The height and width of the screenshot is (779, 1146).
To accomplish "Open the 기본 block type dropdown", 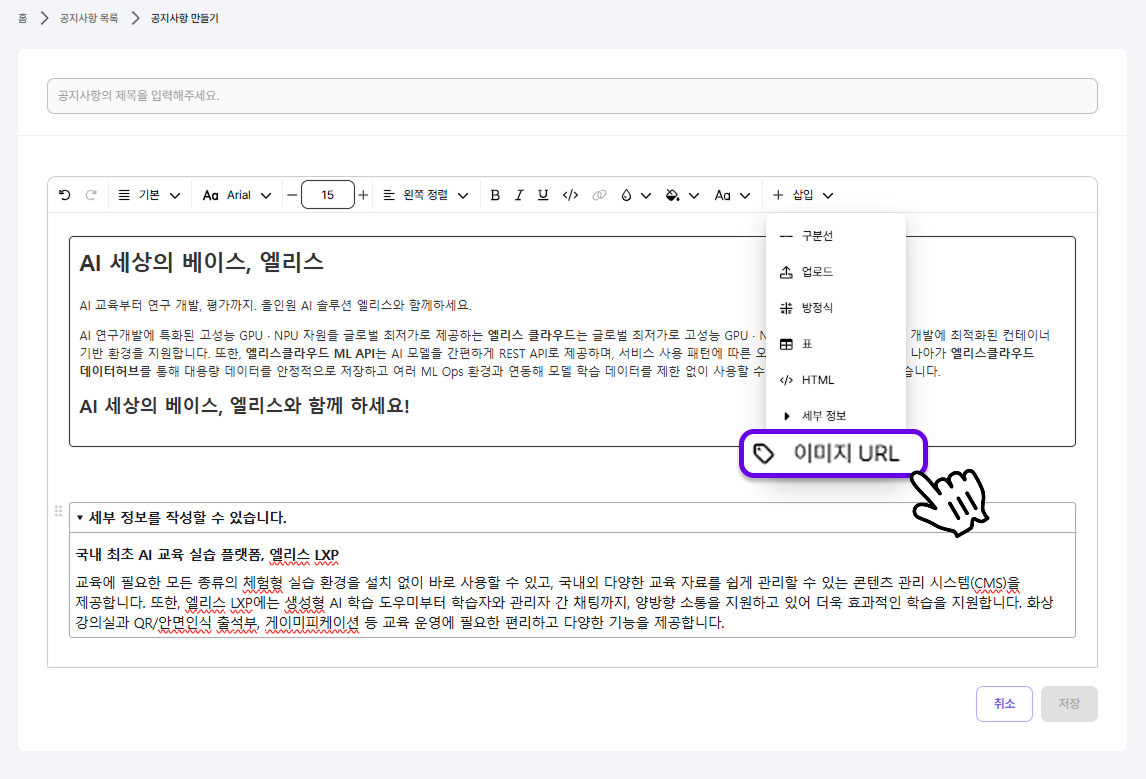I will tap(149, 195).
